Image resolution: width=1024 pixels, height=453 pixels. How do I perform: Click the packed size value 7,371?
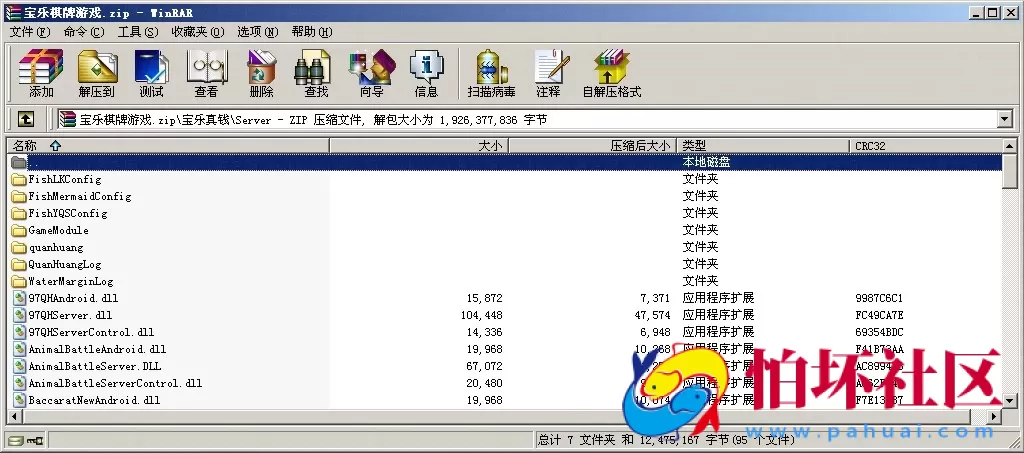658,298
